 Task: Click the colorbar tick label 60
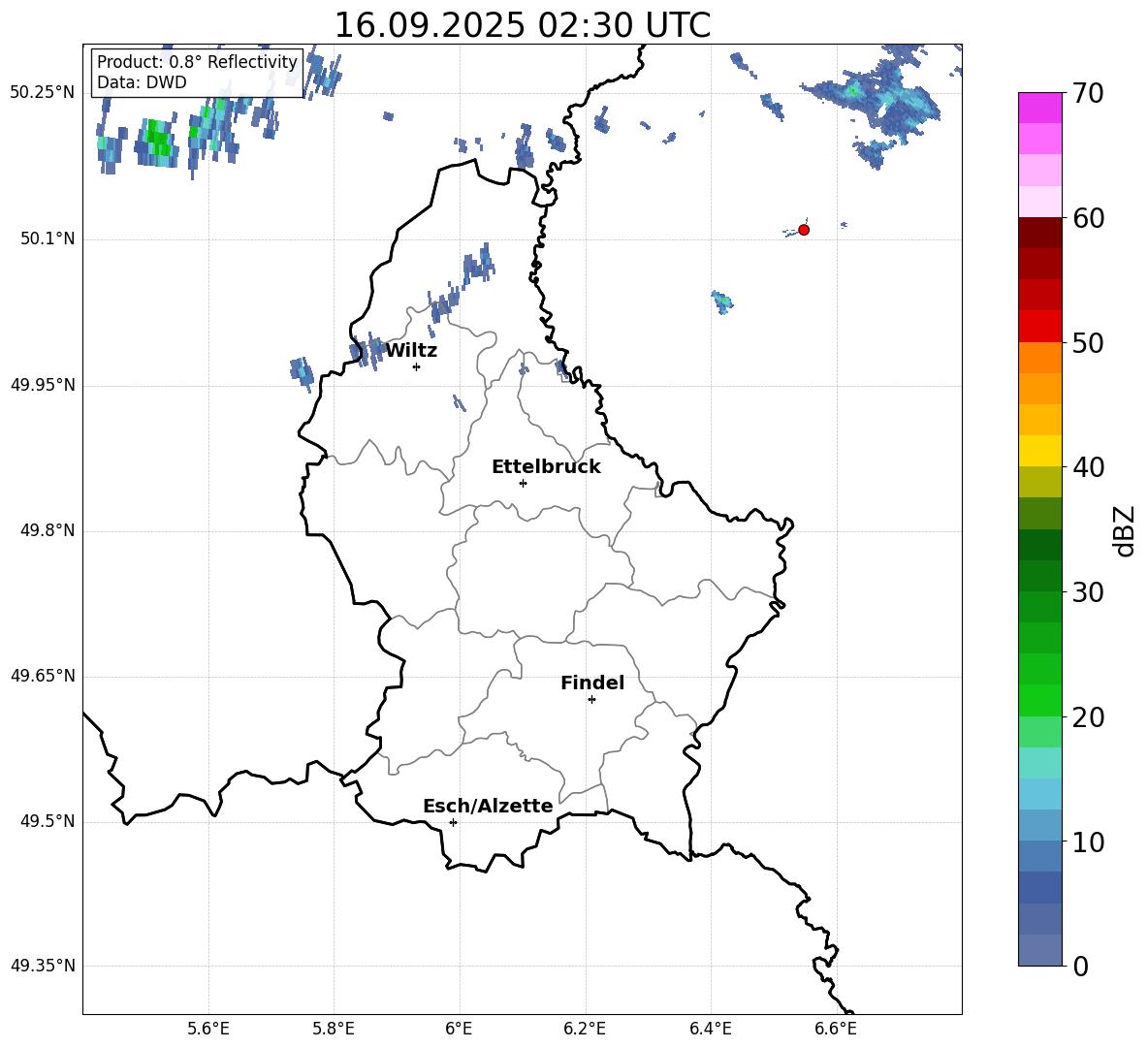(1088, 218)
